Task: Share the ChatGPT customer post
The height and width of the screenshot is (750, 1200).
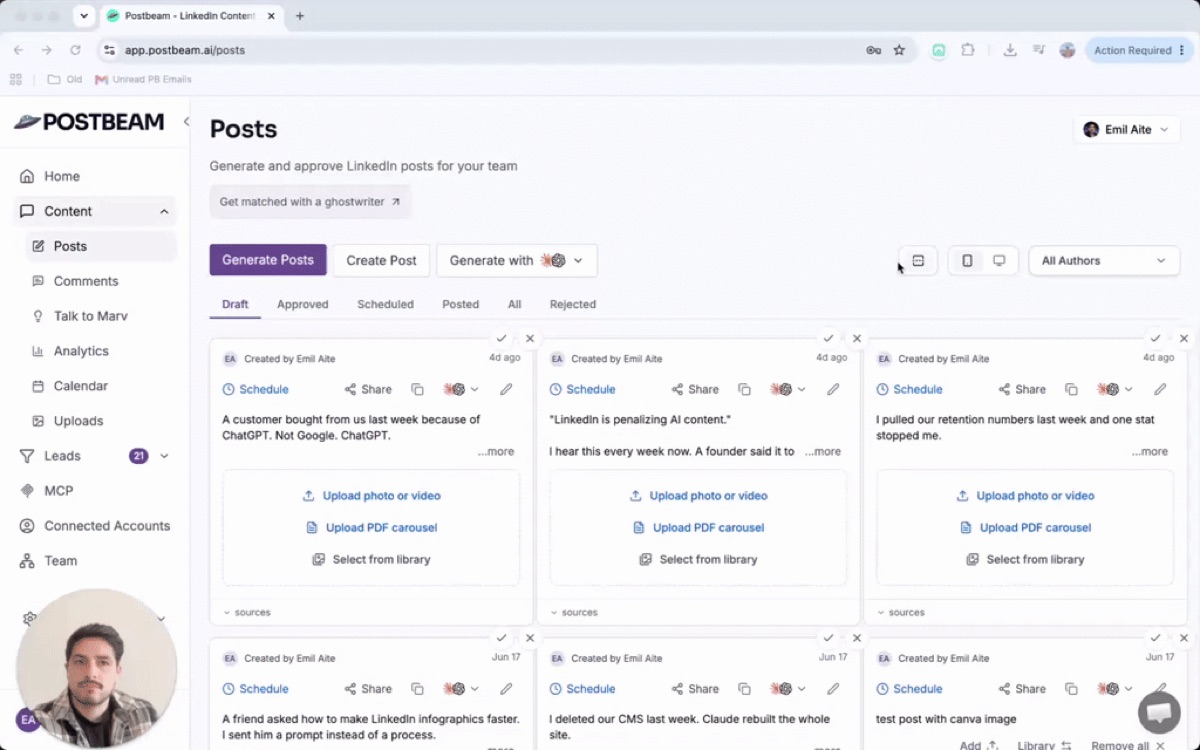Action: 368,389
